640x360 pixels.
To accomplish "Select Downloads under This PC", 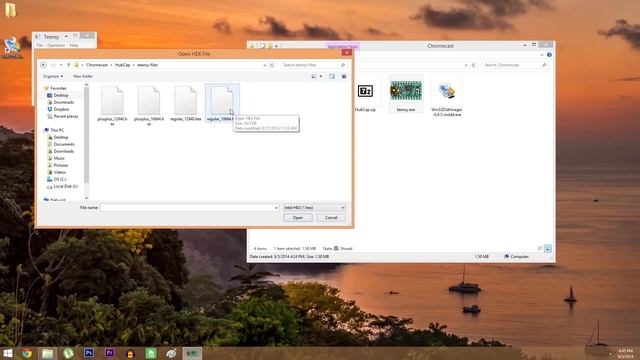I will pos(63,151).
